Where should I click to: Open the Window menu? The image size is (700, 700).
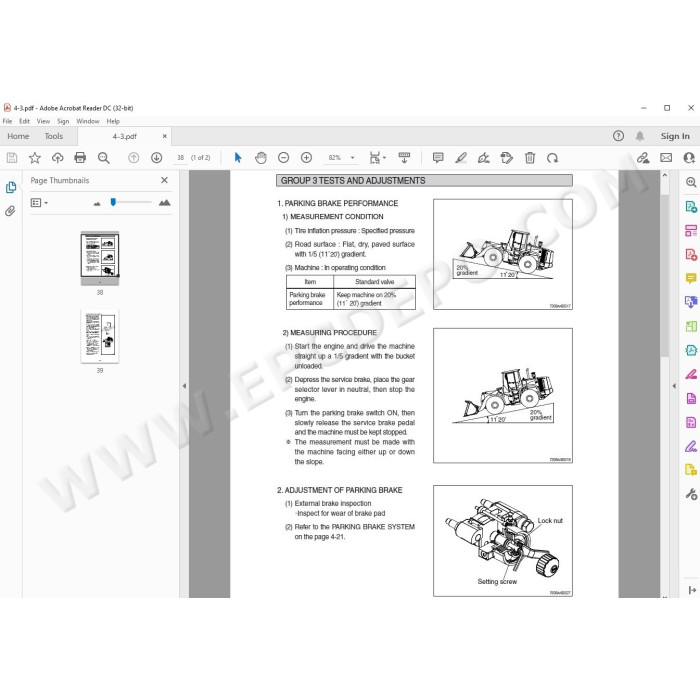pyautogui.click(x=88, y=121)
